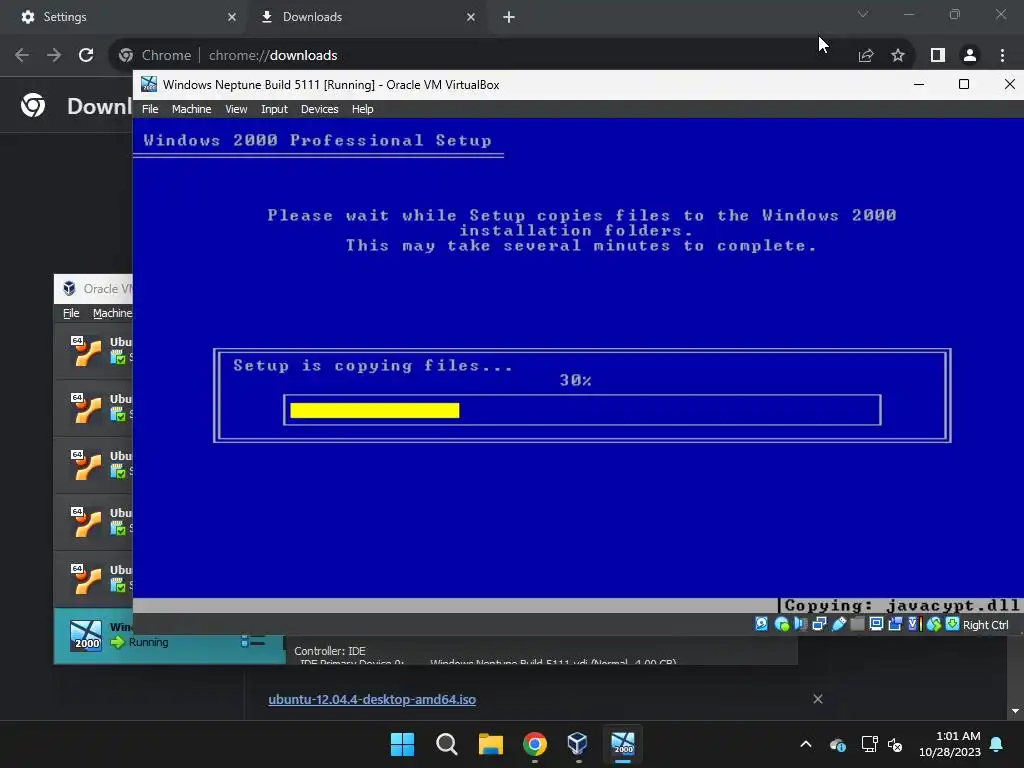Open the VM tools menu button beside Running
Viewport: 1024px width, 768px height.
click(x=253, y=642)
